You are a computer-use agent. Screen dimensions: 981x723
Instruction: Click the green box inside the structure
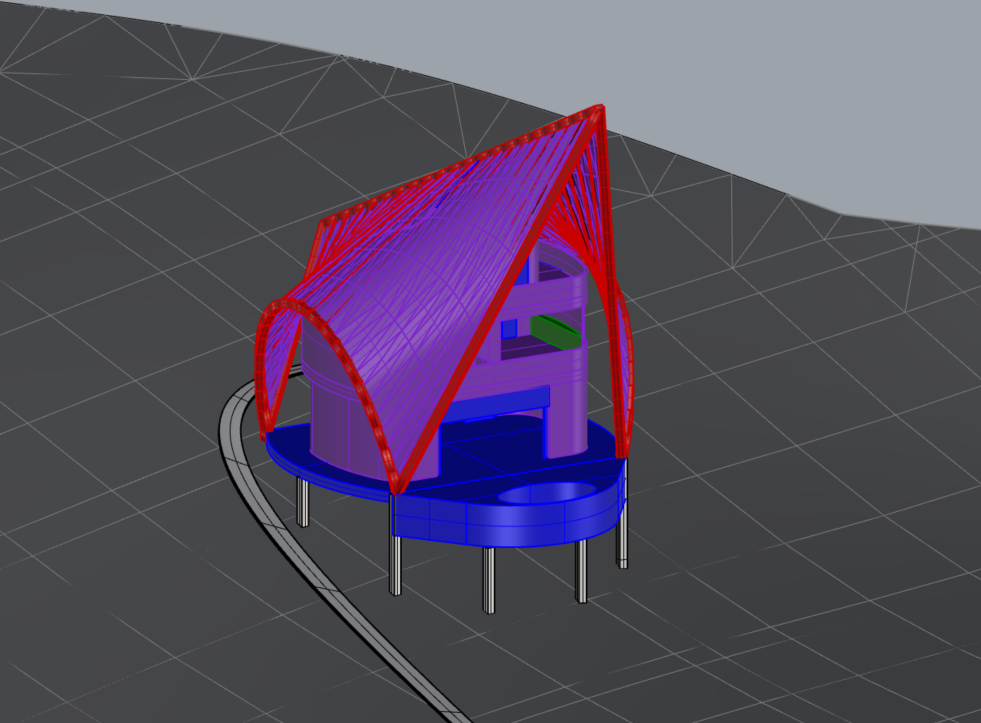coord(554,335)
